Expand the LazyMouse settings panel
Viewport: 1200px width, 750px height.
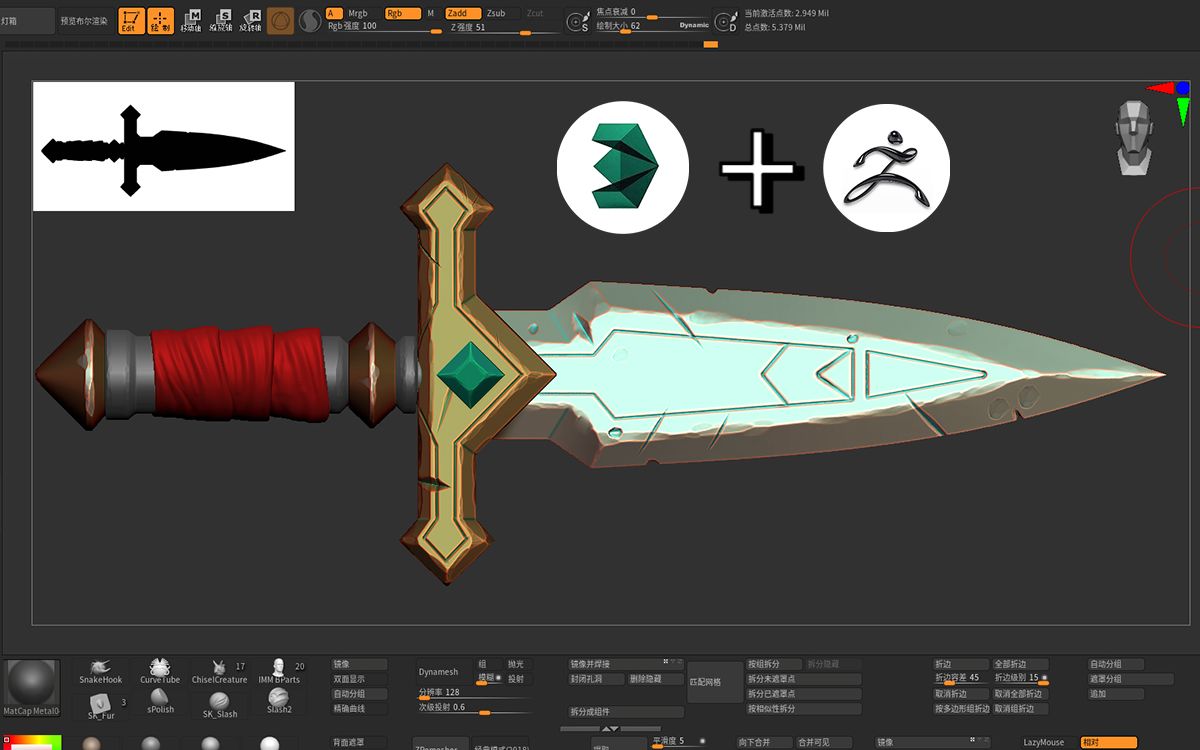[x=1044, y=742]
